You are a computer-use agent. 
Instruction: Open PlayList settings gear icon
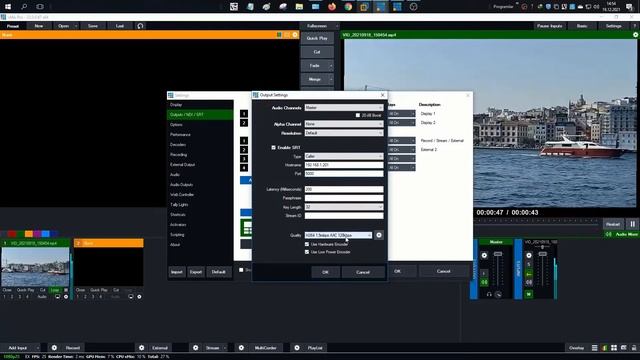[x=297, y=348]
